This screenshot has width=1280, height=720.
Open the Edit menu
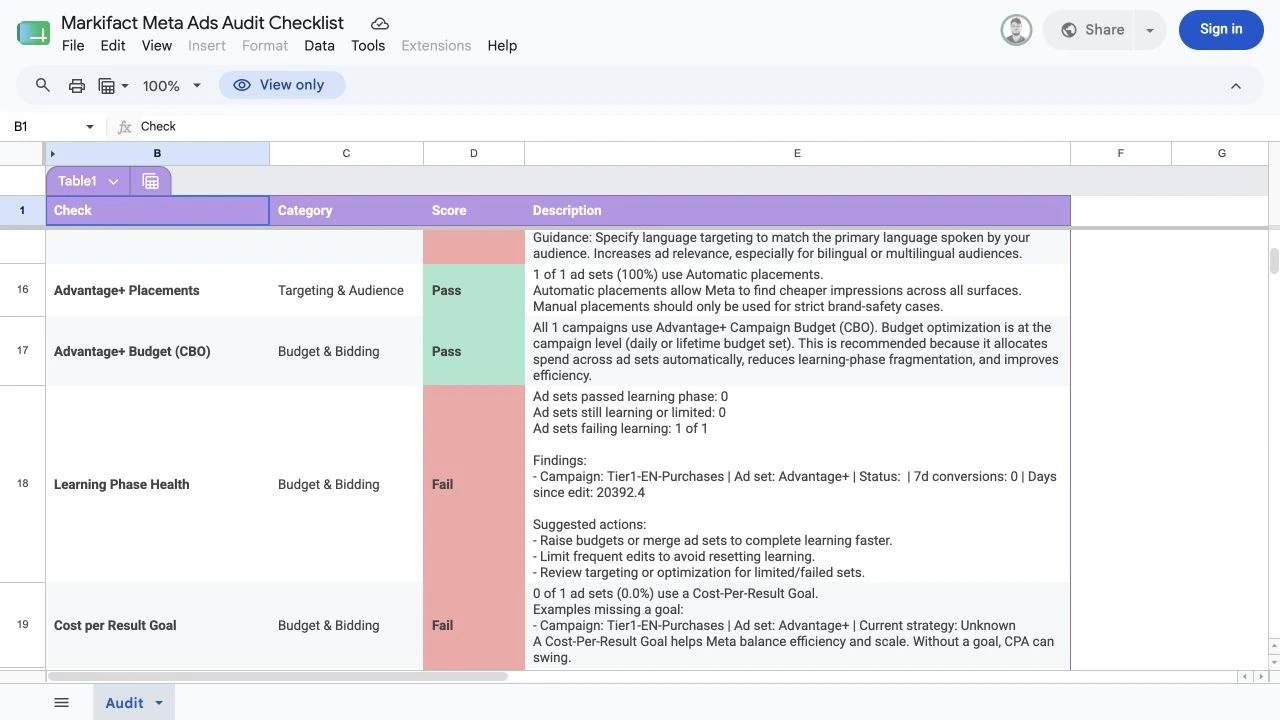point(113,46)
